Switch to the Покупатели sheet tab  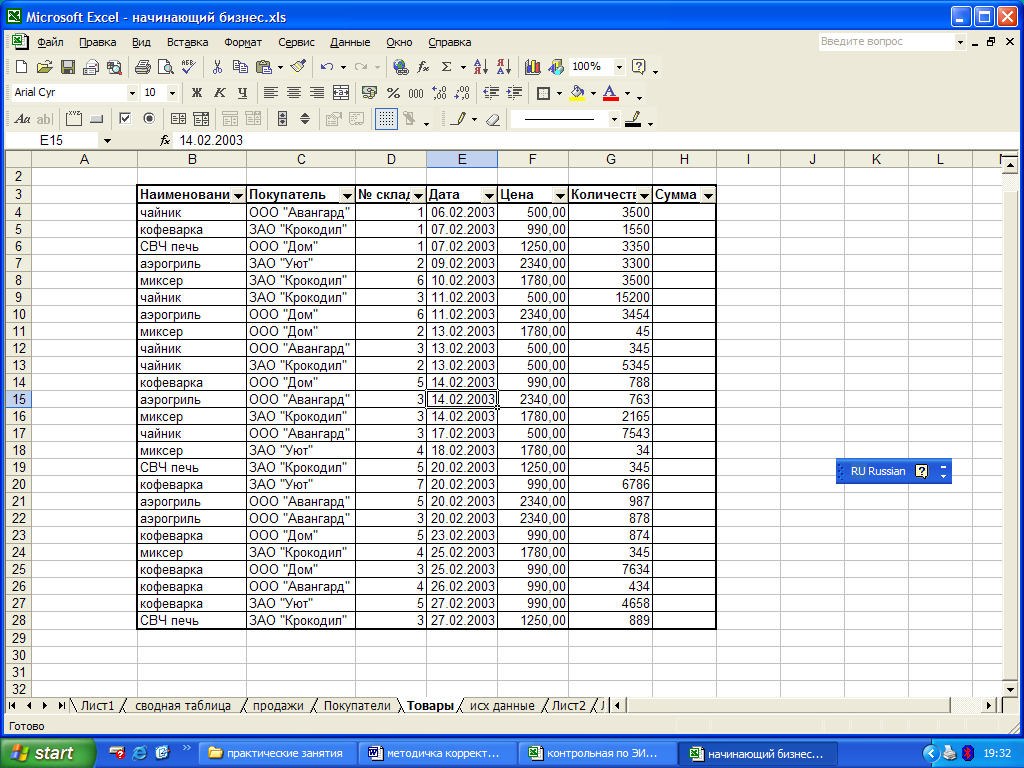tap(357, 706)
